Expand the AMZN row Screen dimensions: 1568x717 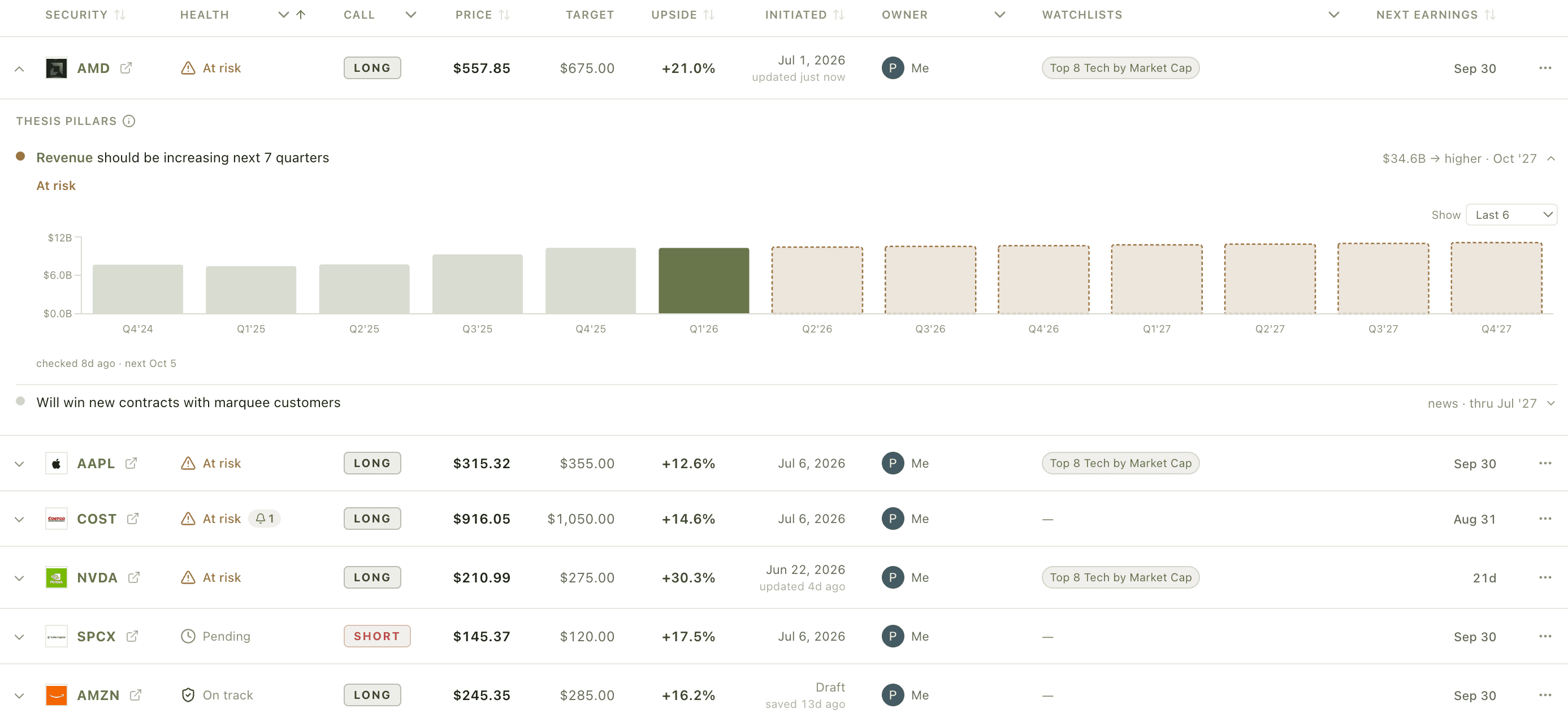click(19, 695)
